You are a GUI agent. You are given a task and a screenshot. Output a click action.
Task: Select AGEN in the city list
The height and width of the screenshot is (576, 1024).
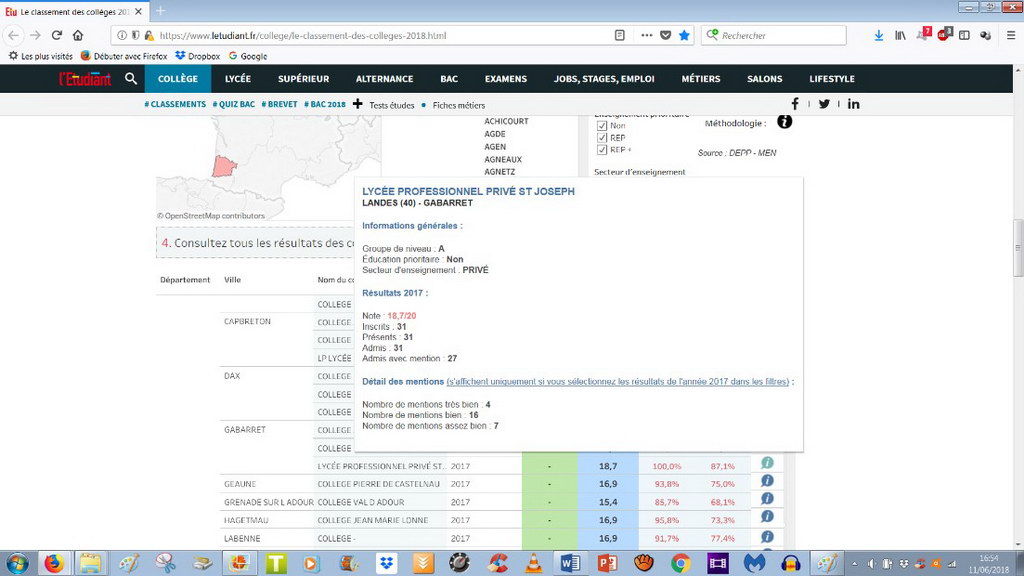coord(495,147)
